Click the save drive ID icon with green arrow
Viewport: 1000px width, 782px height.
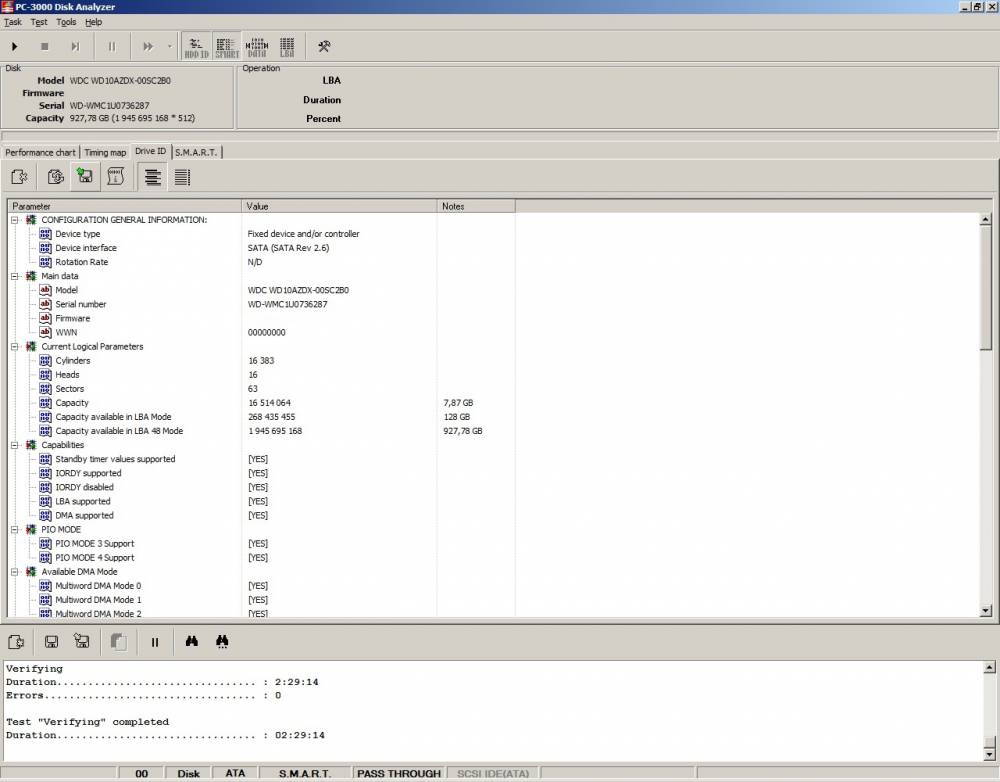tap(85, 176)
